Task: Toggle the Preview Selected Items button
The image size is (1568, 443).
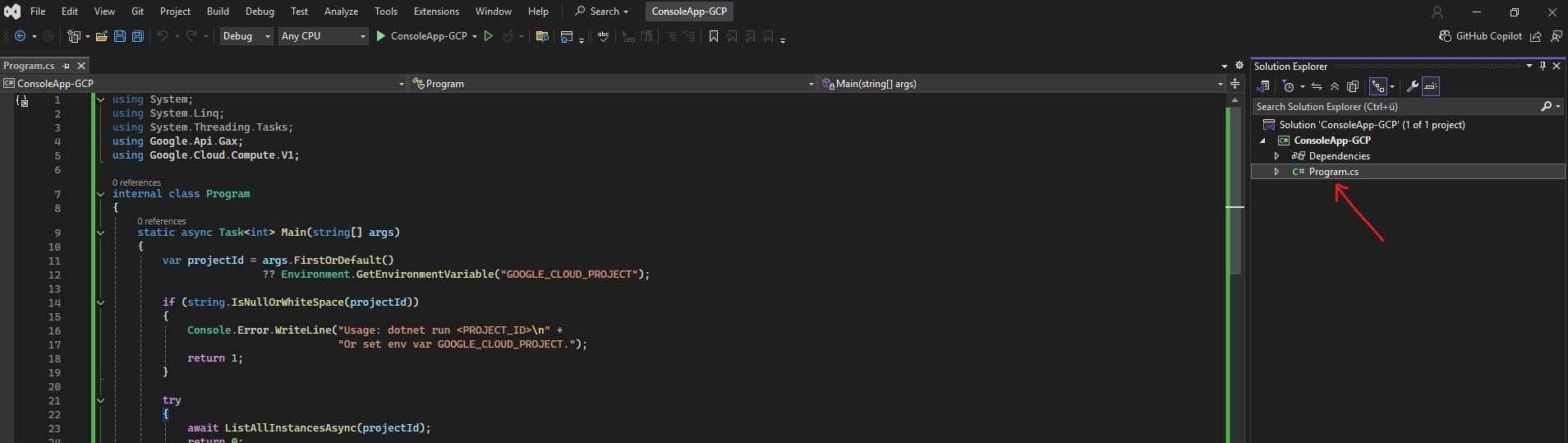Action: [1431, 86]
